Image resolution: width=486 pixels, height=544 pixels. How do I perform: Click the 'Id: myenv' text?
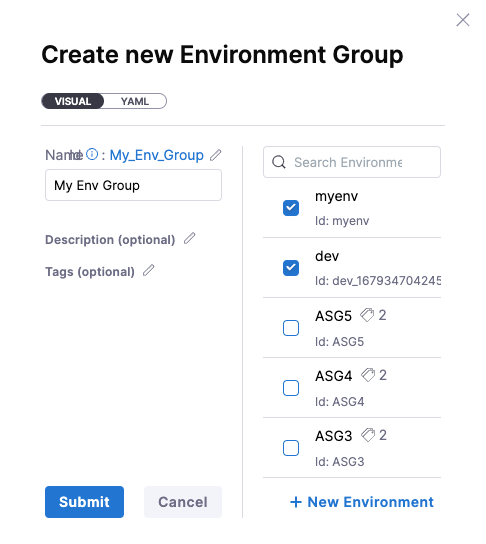(342, 221)
